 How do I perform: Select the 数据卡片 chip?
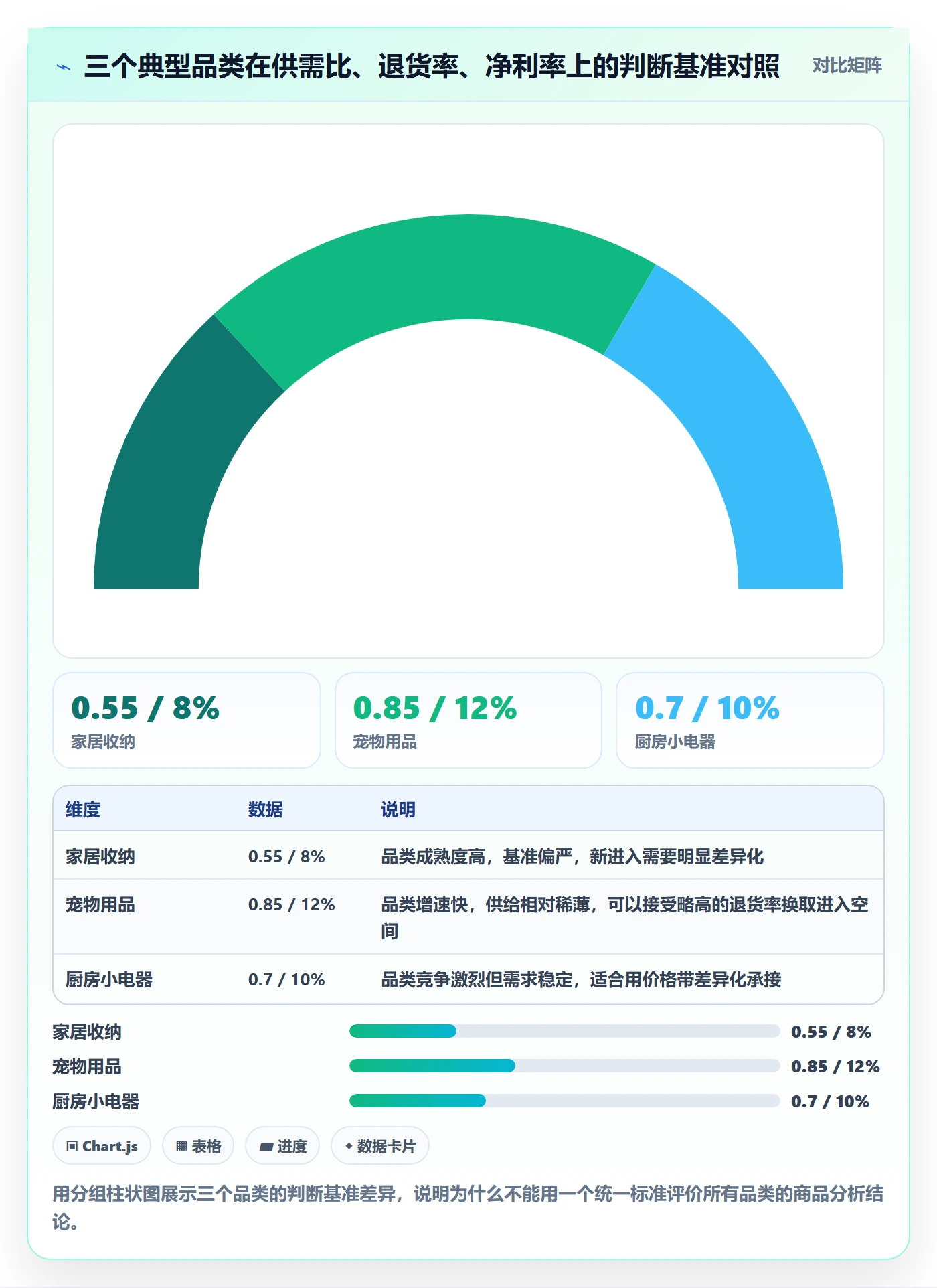coord(380,1146)
